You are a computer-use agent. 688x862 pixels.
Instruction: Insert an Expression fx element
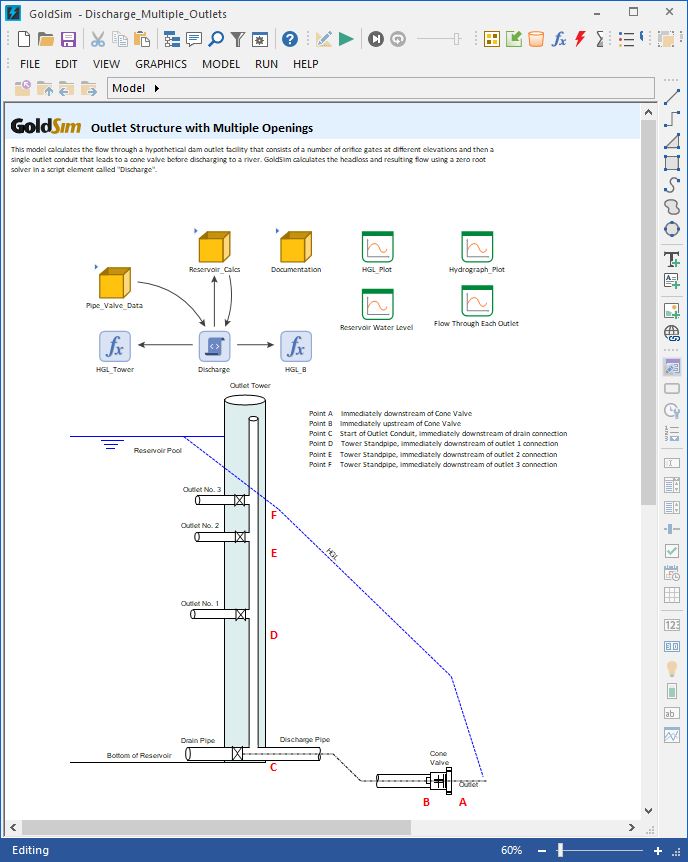pyautogui.click(x=558, y=39)
